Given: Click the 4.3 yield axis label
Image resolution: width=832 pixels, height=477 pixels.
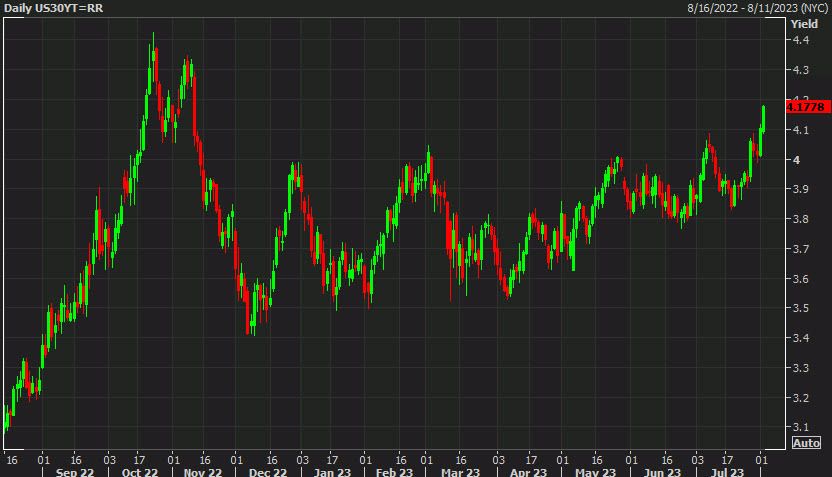Looking at the screenshot, I should coord(800,70).
